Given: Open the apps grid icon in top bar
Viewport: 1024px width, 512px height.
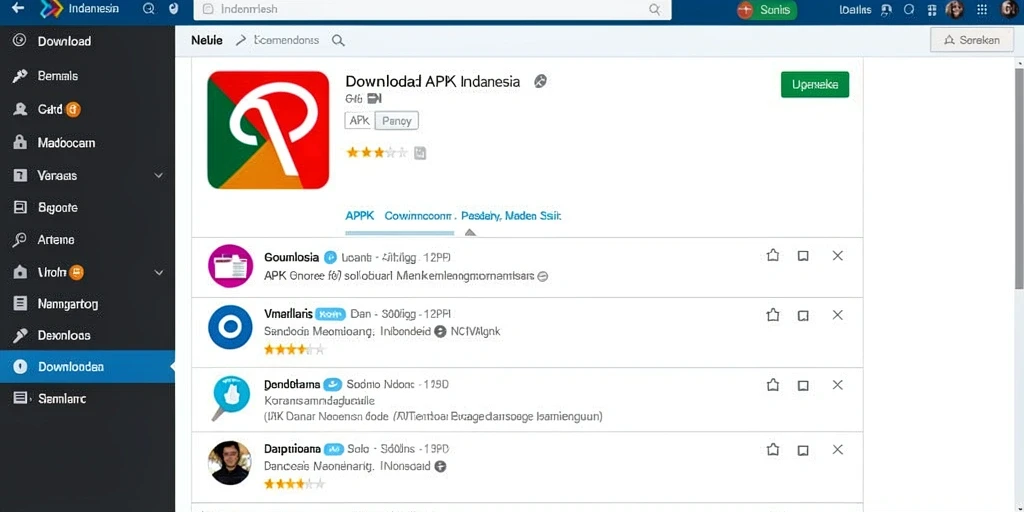Looking at the screenshot, I should tap(982, 9).
